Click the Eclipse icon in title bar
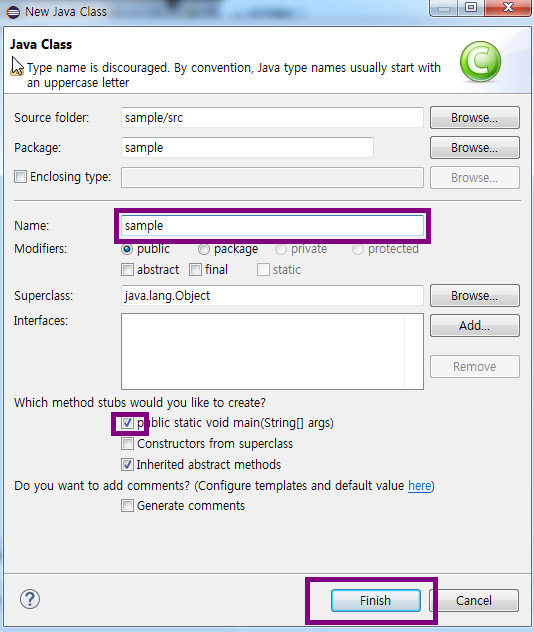This screenshot has width=534, height=632. pos(13,12)
